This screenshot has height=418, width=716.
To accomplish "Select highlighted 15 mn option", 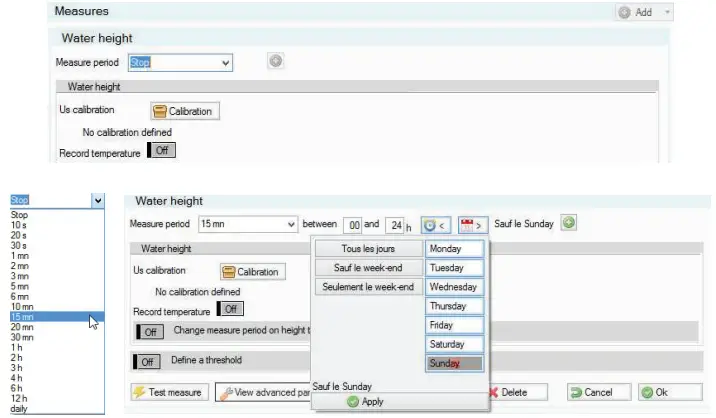I will (x=57, y=317).
